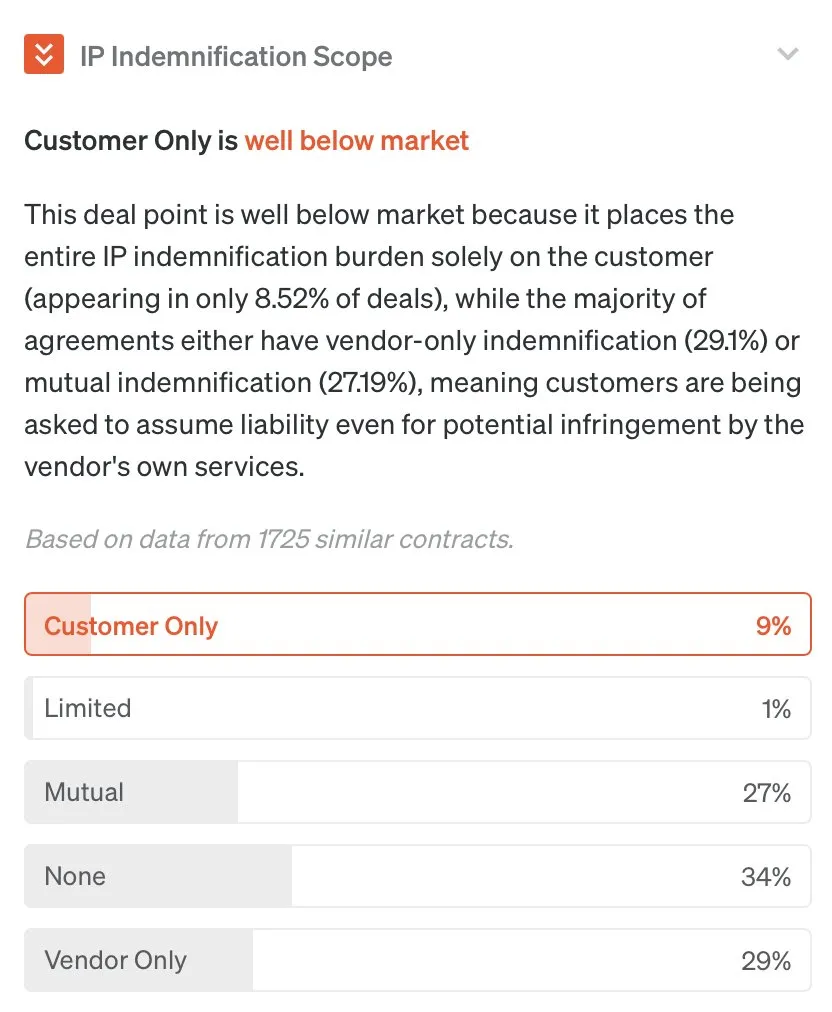Click the orange double-chevron icon
The image size is (832, 1012).
click(x=44, y=55)
